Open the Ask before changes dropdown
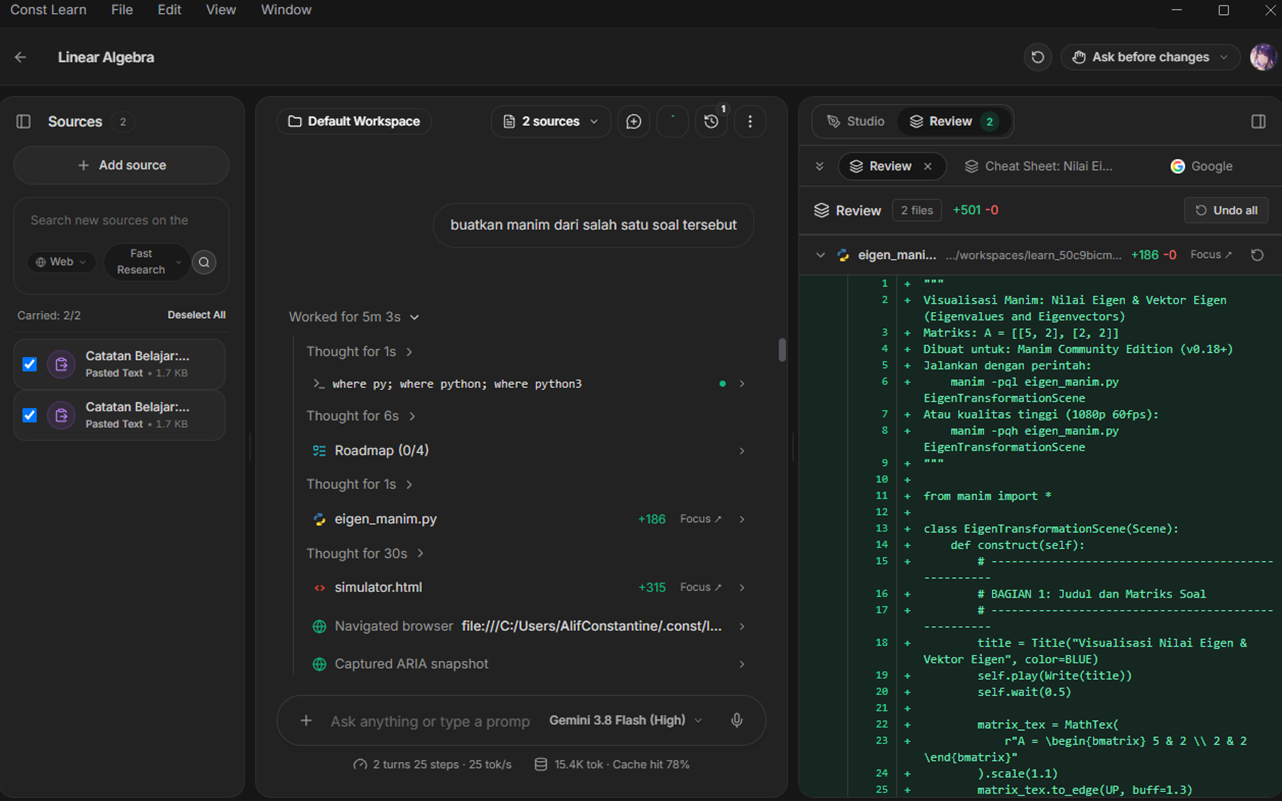1282x801 pixels. [1150, 57]
